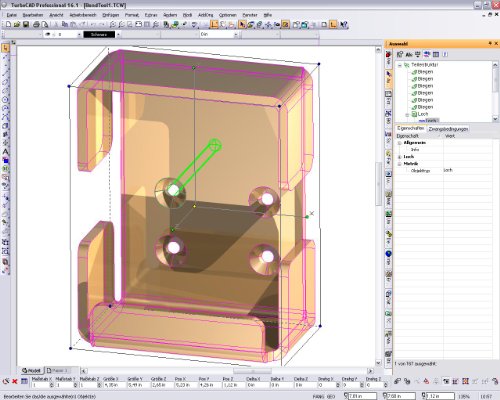The height and width of the screenshot is (400, 500).
Task: Expand the Loch property group
Action: pyautogui.click(x=400, y=157)
